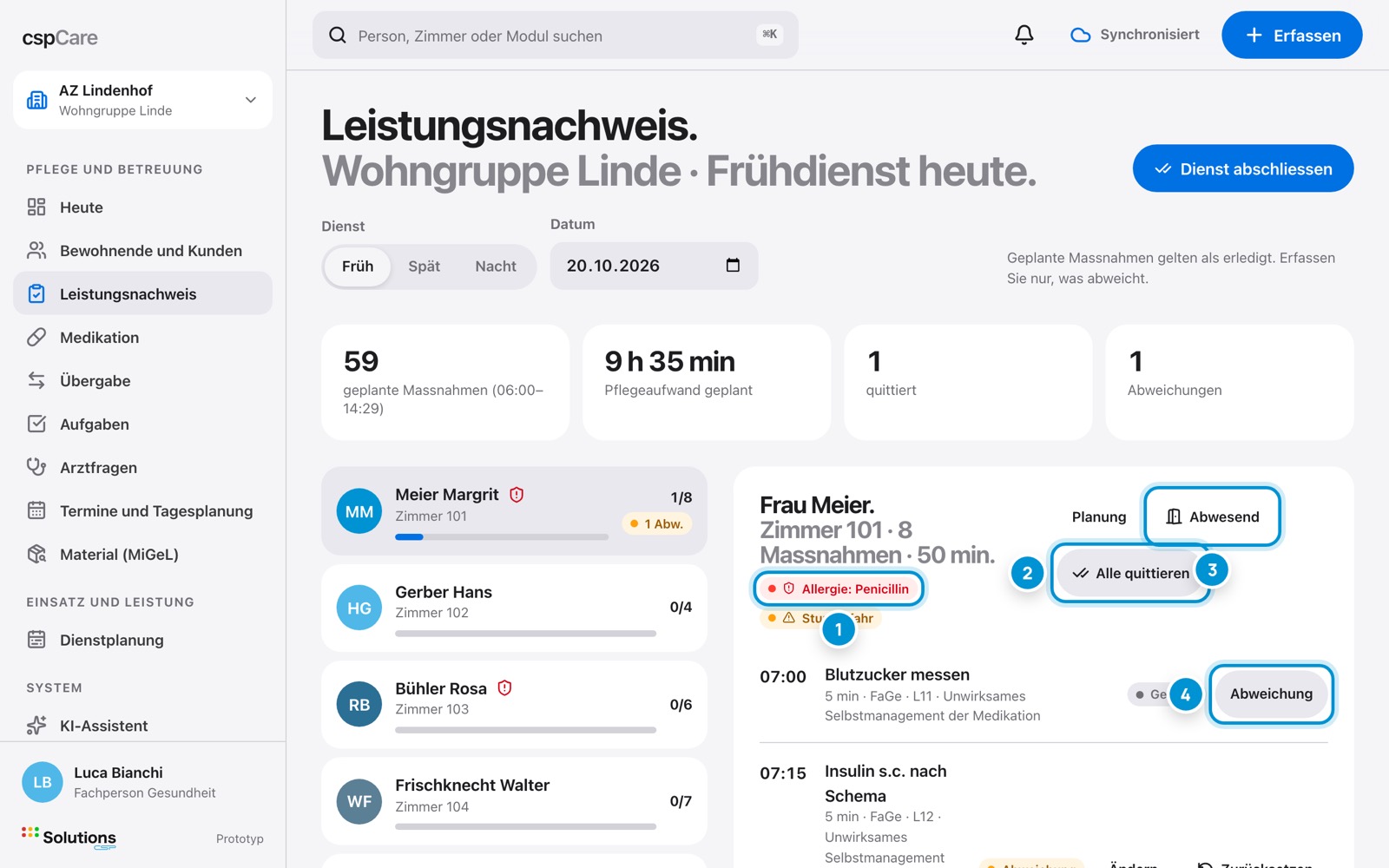Click Dienst abschliessen
Image resolution: width=1389 pixels, height=868 pixels.
1243,168
